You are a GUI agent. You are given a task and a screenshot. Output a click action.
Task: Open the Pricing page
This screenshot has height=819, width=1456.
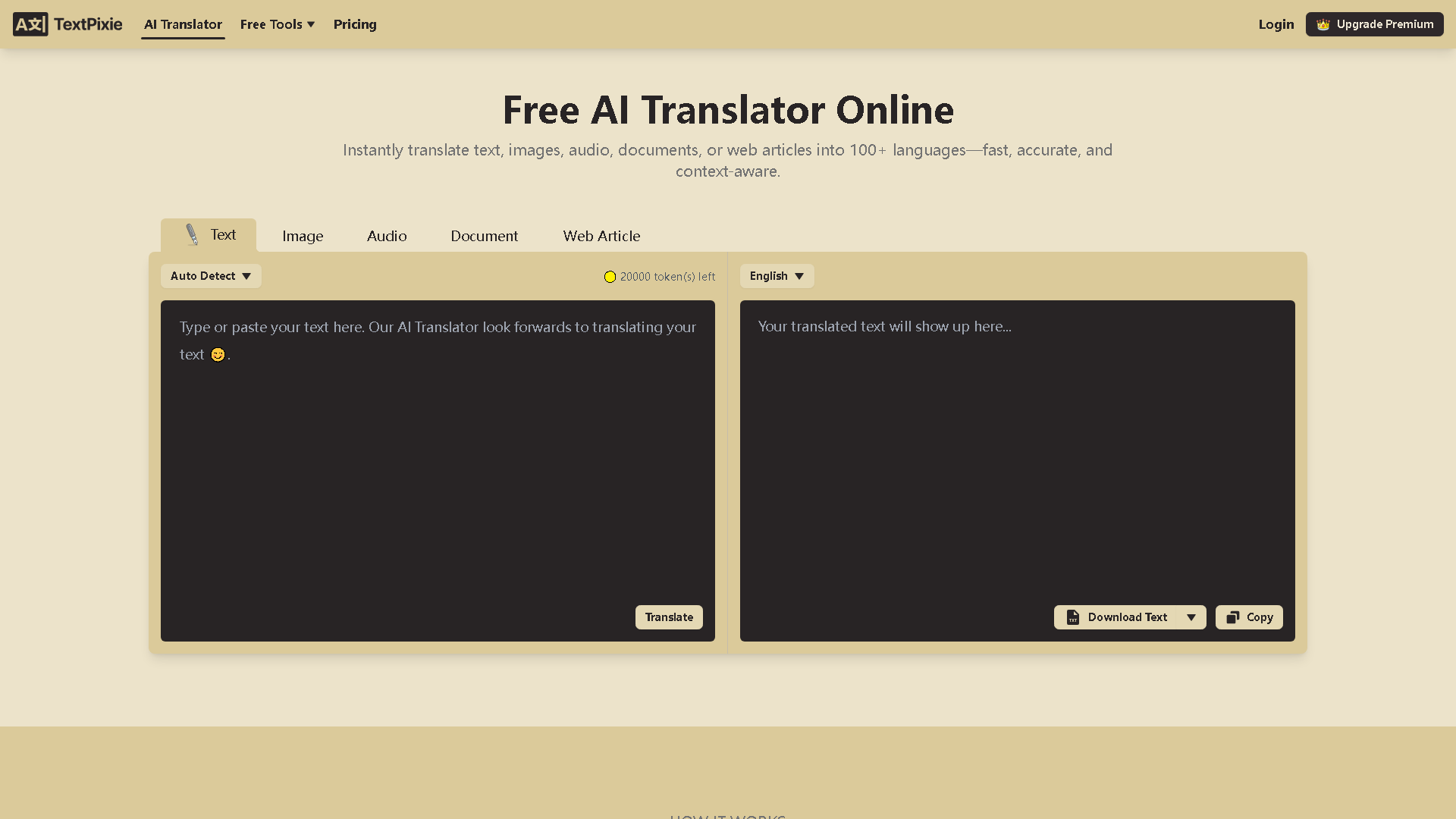pyautogui.click(x=355, y=24)
